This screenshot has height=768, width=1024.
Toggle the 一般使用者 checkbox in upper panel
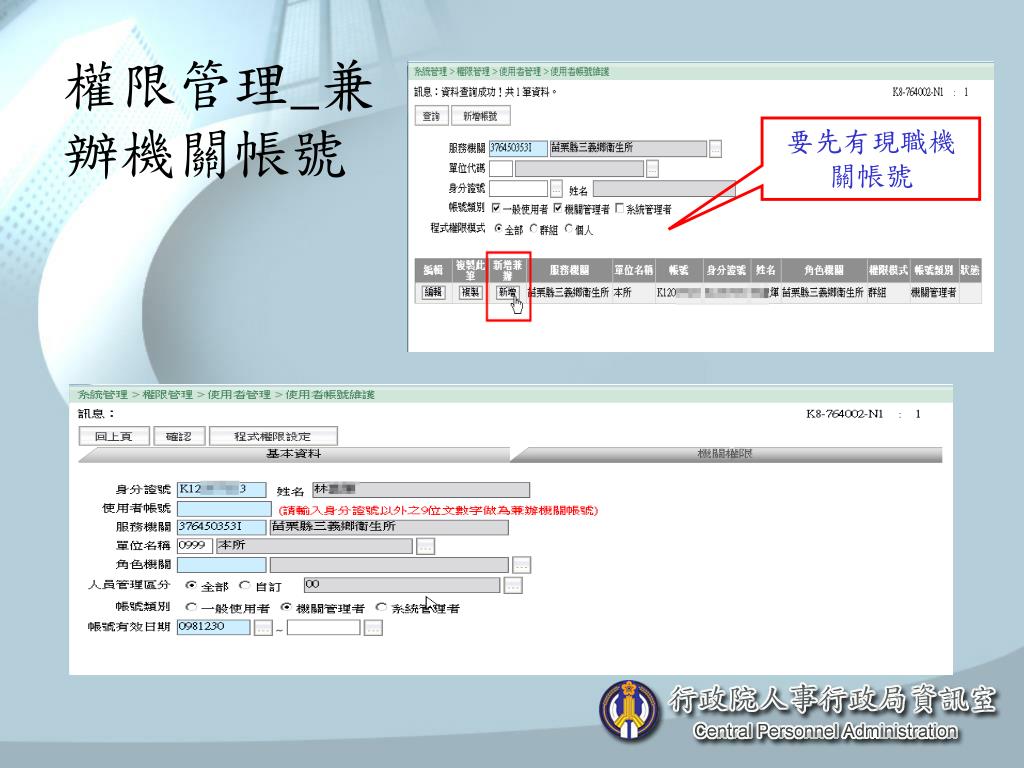pos(496,208)
